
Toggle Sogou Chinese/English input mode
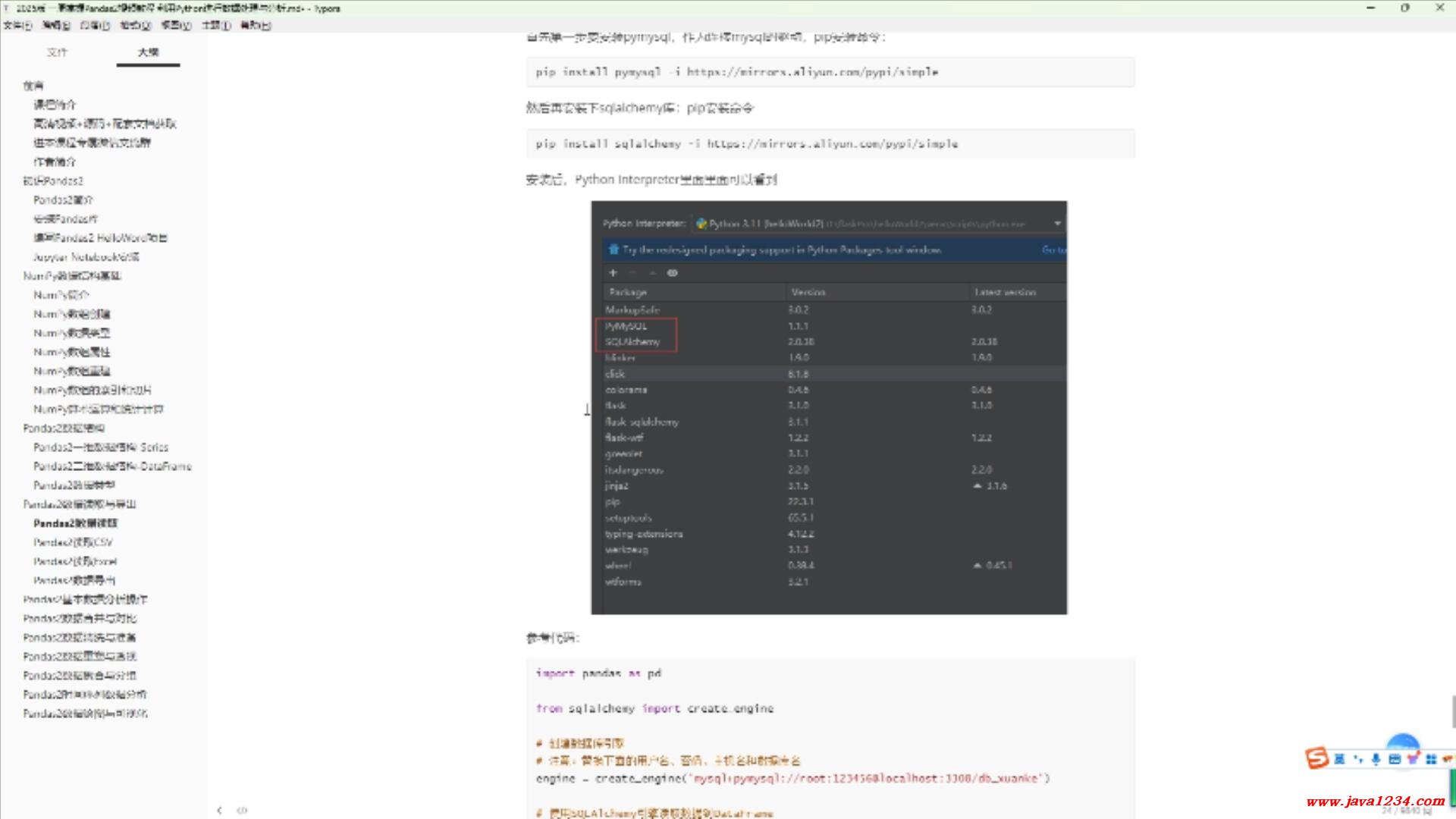tap(1339, 758)
